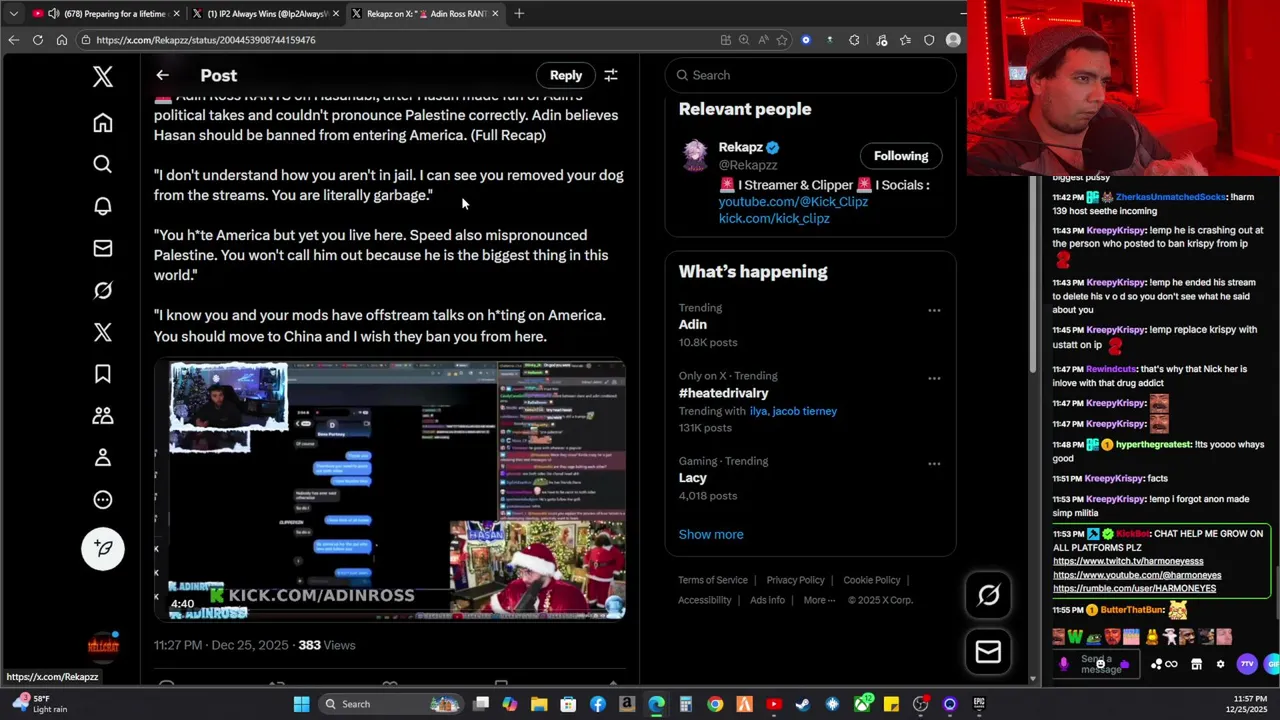Open More circle icon in sidebar
Image resolution: width=1280 pixels, height=720 pixels.
point(103,500)
